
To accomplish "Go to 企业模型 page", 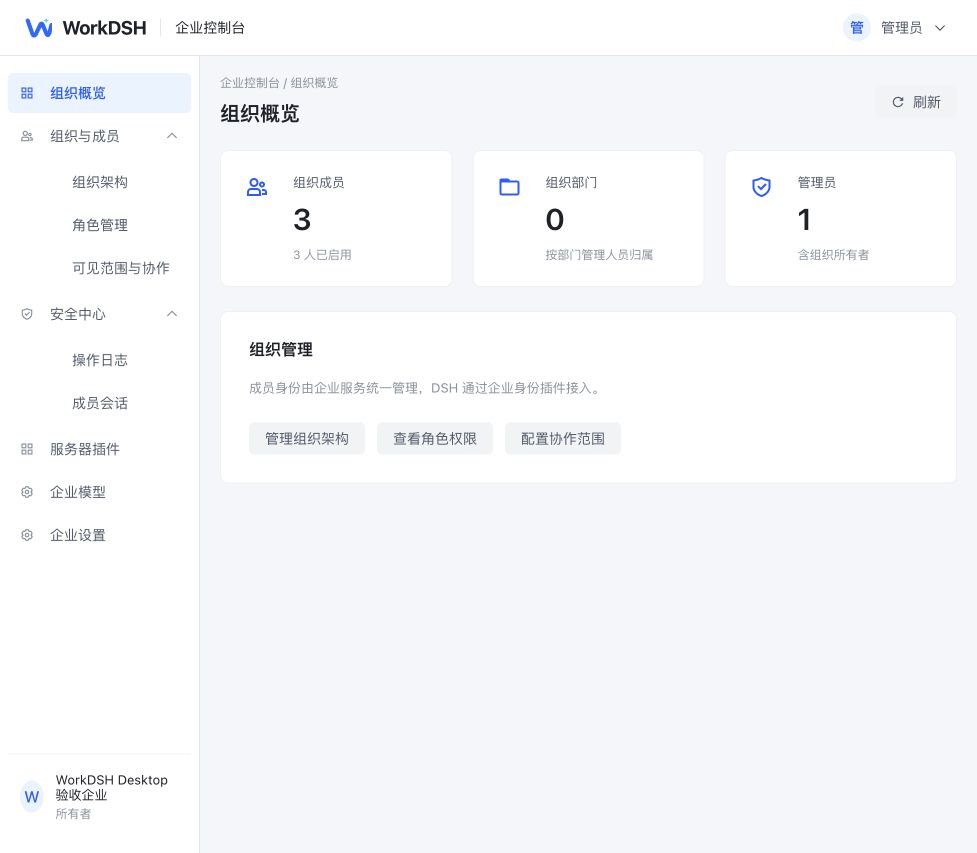I will (x=78, y=492).
